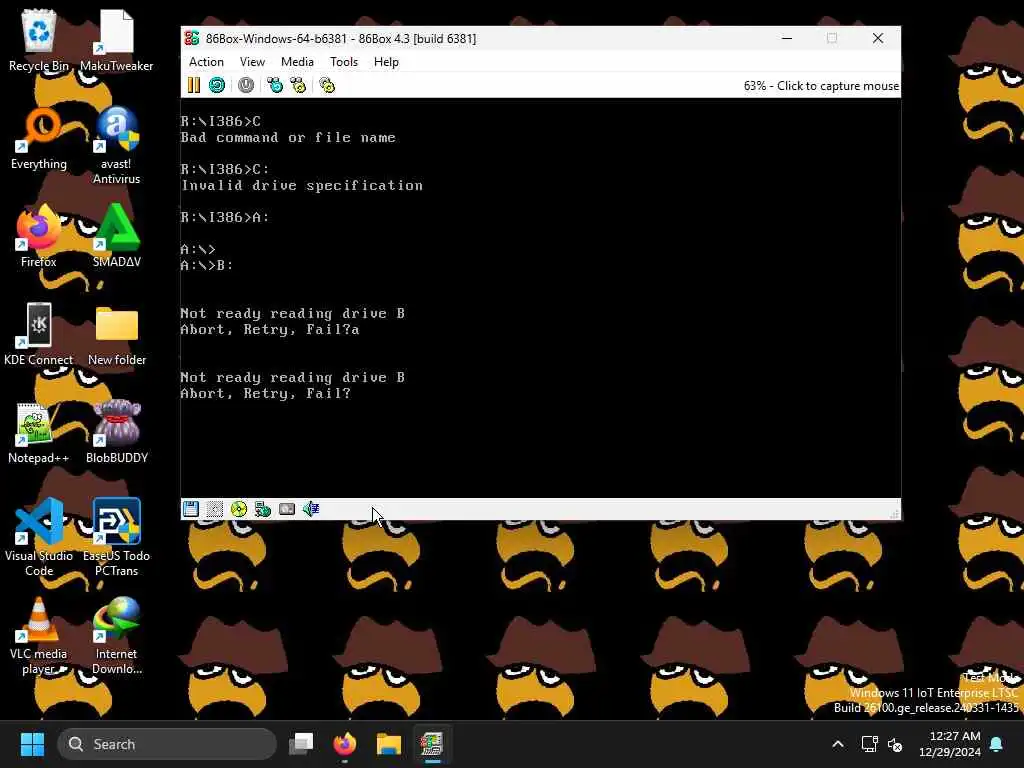This screenshot has width=1024, height=768.
Task: Minimize the 86Box window
Action: 787,39
